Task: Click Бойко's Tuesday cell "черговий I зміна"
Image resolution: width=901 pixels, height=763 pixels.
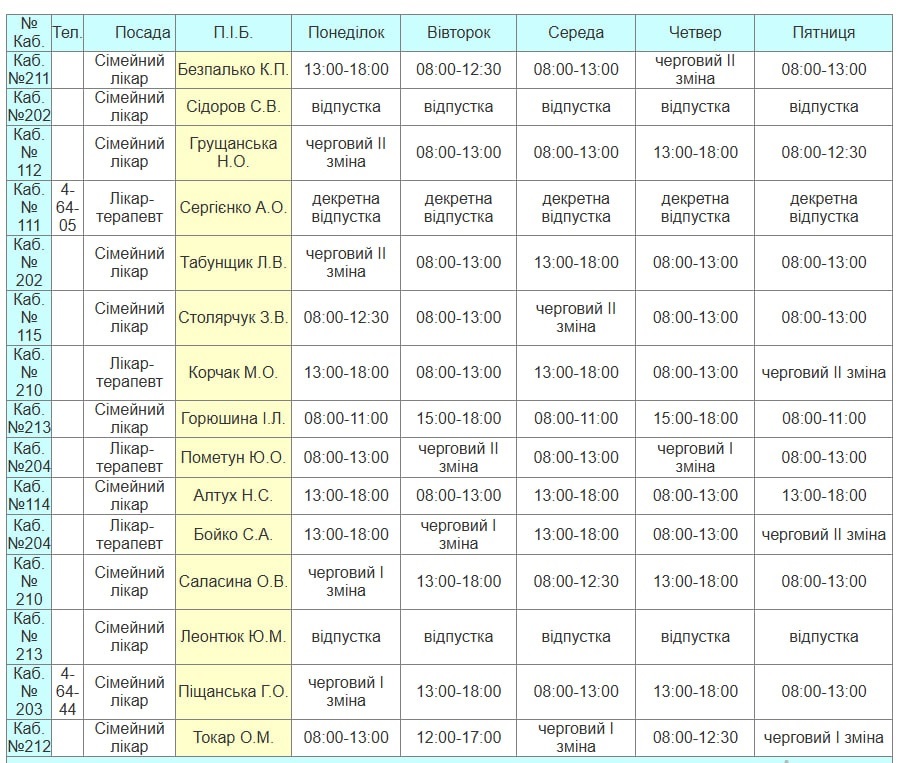Action: pyautogui.click(x=459, y=534)
